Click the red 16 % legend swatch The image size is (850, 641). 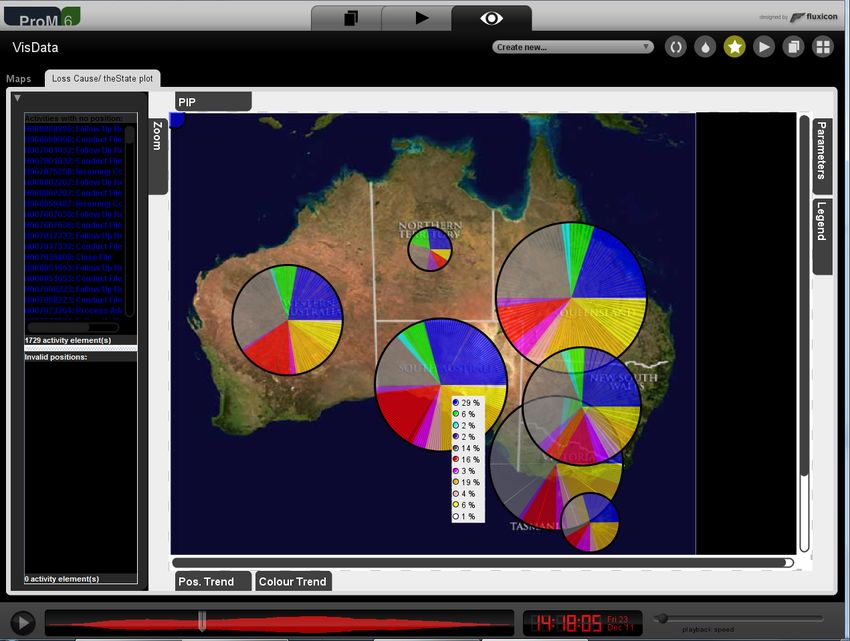[x=456, y=459]
